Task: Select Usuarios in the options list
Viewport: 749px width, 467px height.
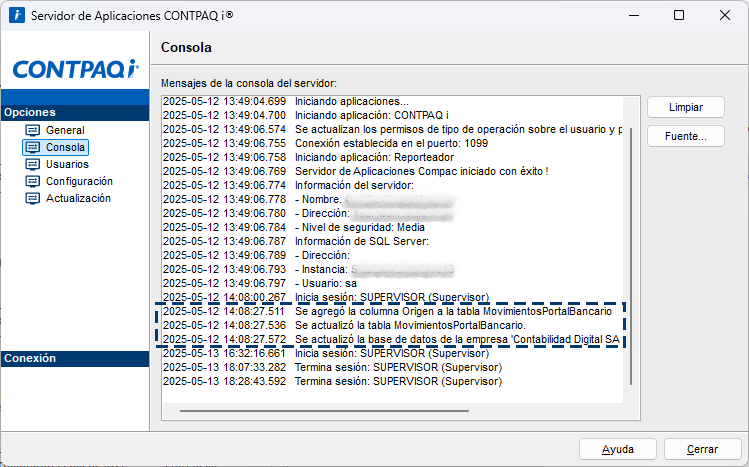Action: [67, 164]
